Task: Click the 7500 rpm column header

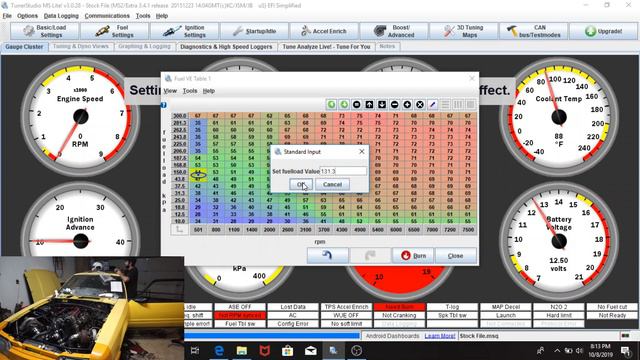Action: tap(468, 230)
